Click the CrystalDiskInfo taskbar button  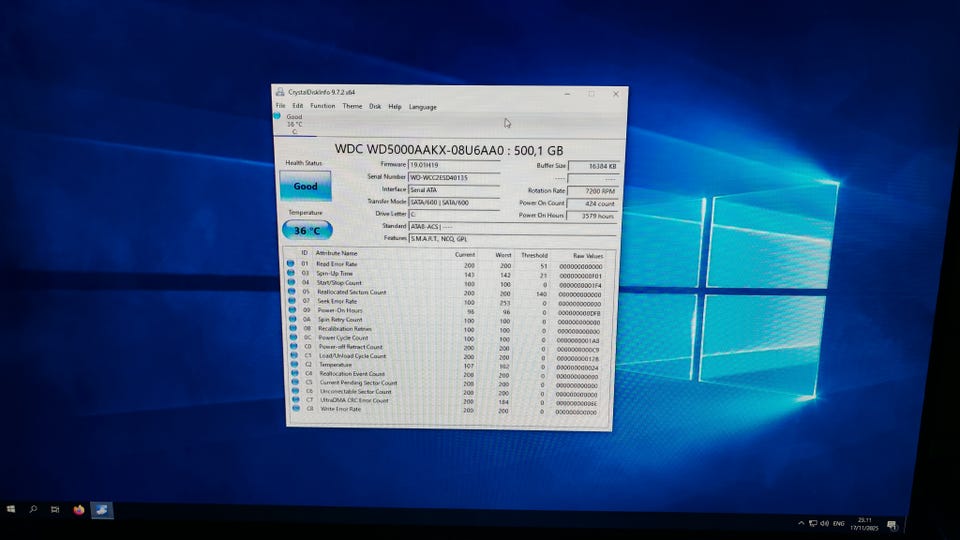click(x=102, y=510)
